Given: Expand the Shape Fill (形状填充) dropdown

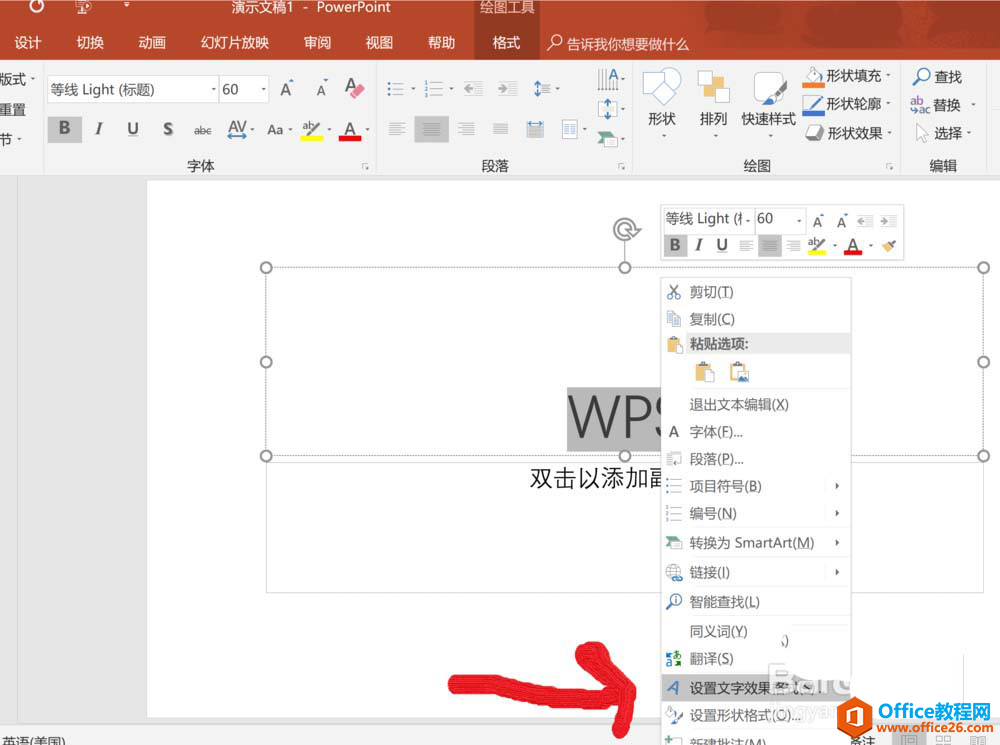Looking at the screenshot, I should point(890,76).
